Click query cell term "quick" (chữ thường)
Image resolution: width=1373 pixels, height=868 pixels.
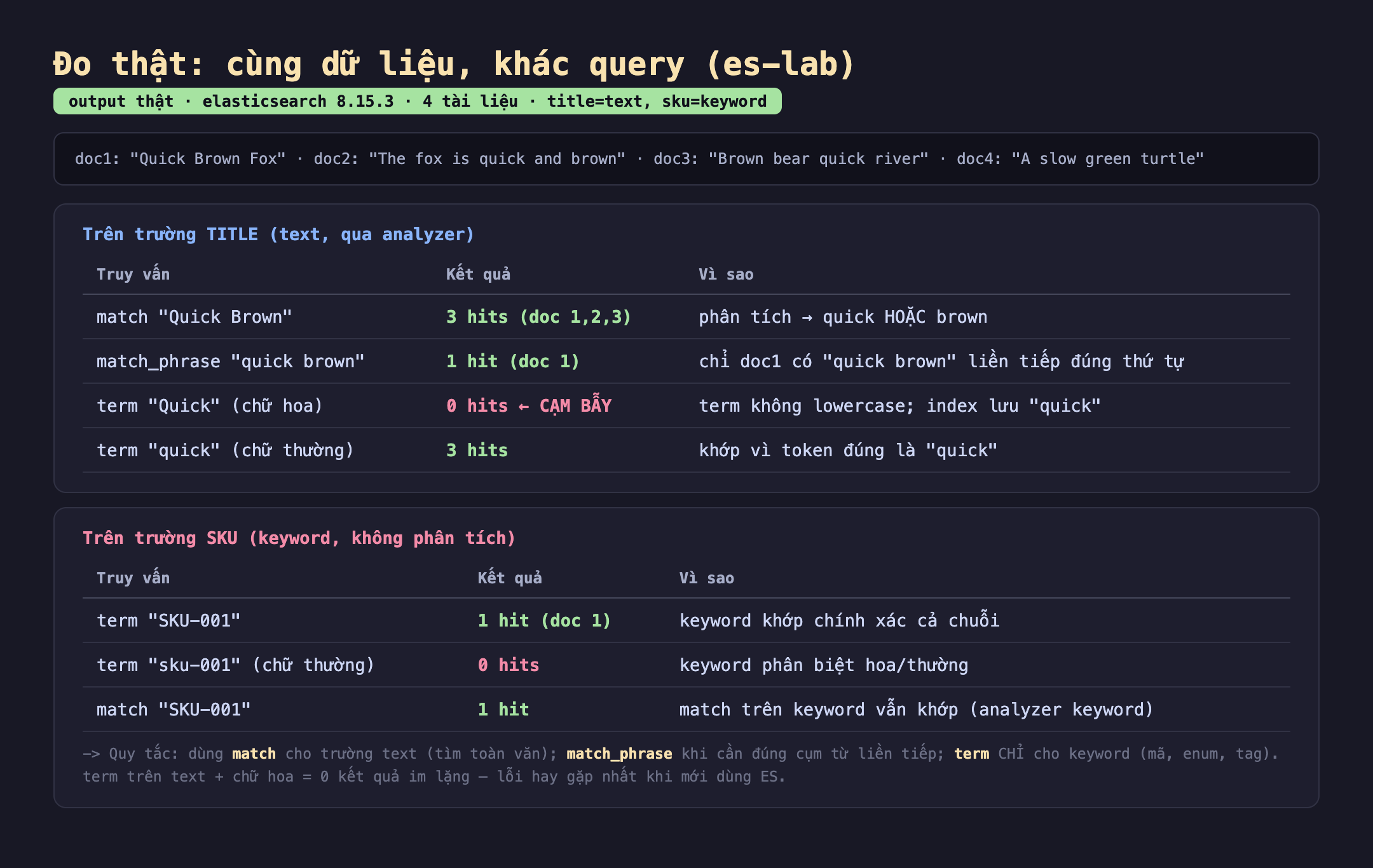click(x=225, y=451)
